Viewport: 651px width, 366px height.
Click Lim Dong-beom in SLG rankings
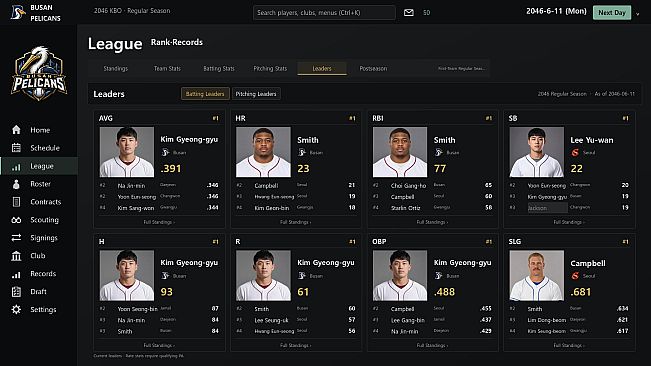(x=547, y=320)
